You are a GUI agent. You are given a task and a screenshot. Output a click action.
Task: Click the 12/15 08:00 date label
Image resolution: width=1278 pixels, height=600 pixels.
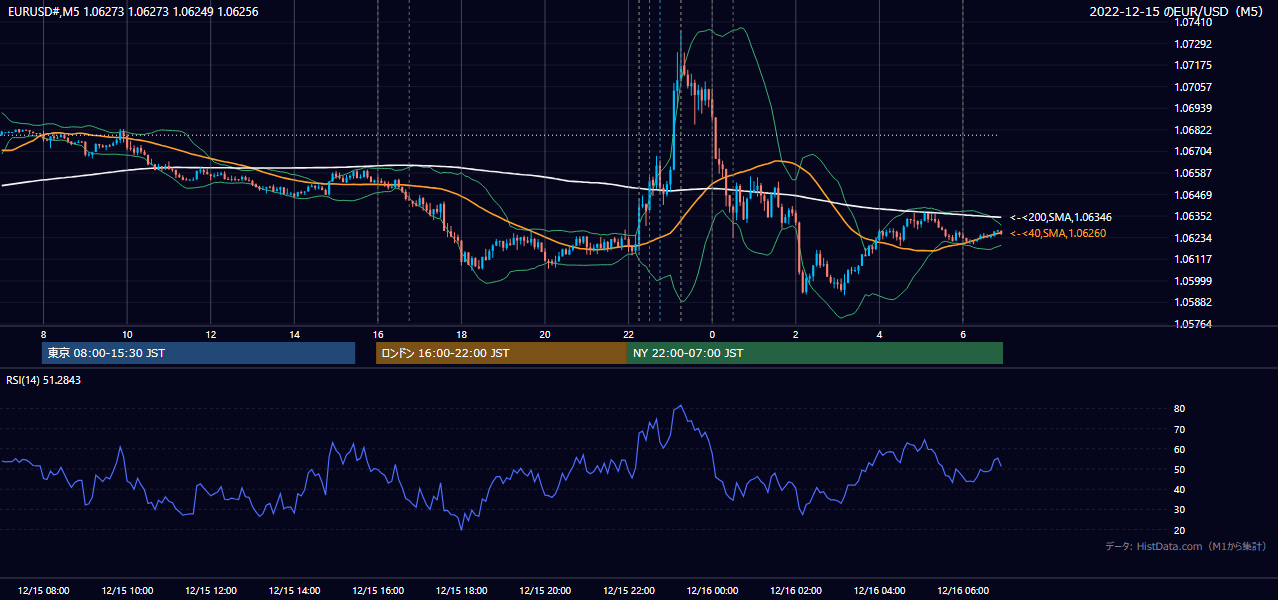tap(44, 591)
